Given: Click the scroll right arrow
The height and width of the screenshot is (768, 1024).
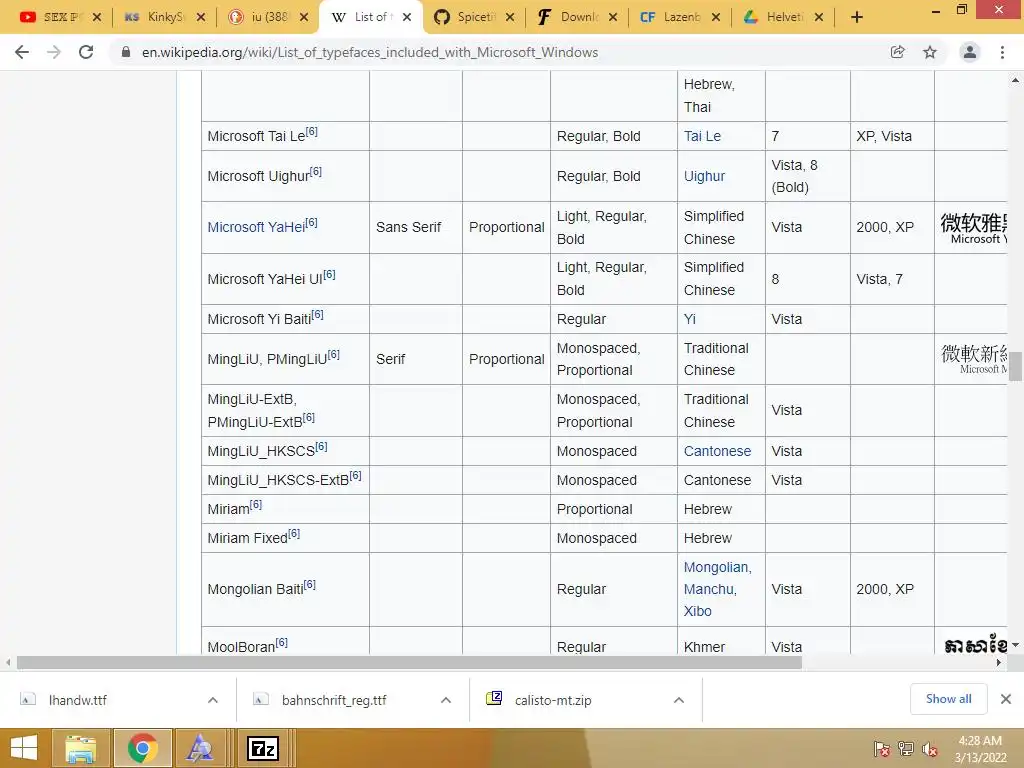Looking at the screenshot, I should point(999,663).
